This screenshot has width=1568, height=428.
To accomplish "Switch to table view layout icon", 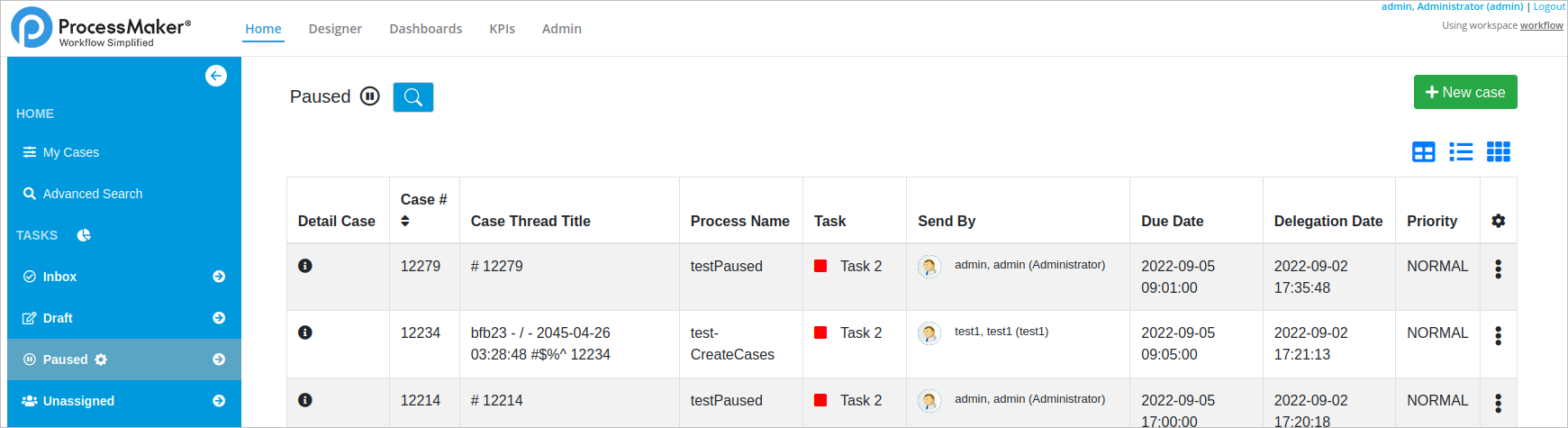I will tap(1423, 152).
